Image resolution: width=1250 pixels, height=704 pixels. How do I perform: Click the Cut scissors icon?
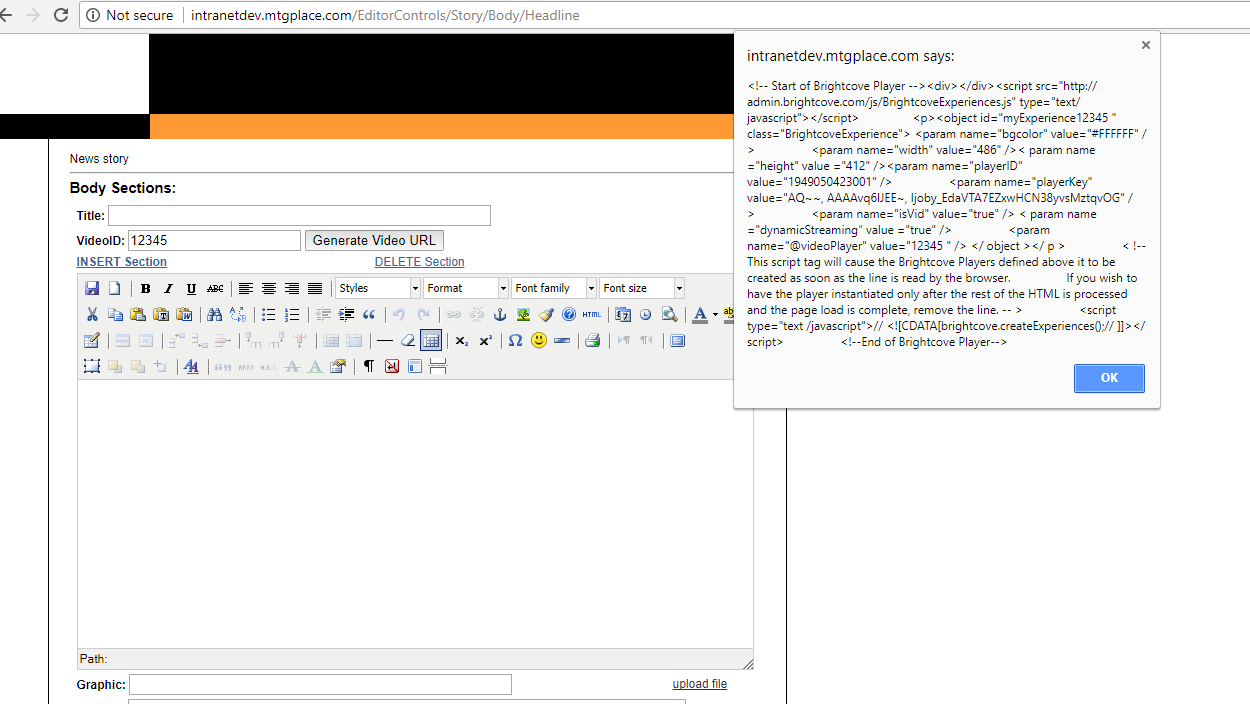[x=92, y=314]
